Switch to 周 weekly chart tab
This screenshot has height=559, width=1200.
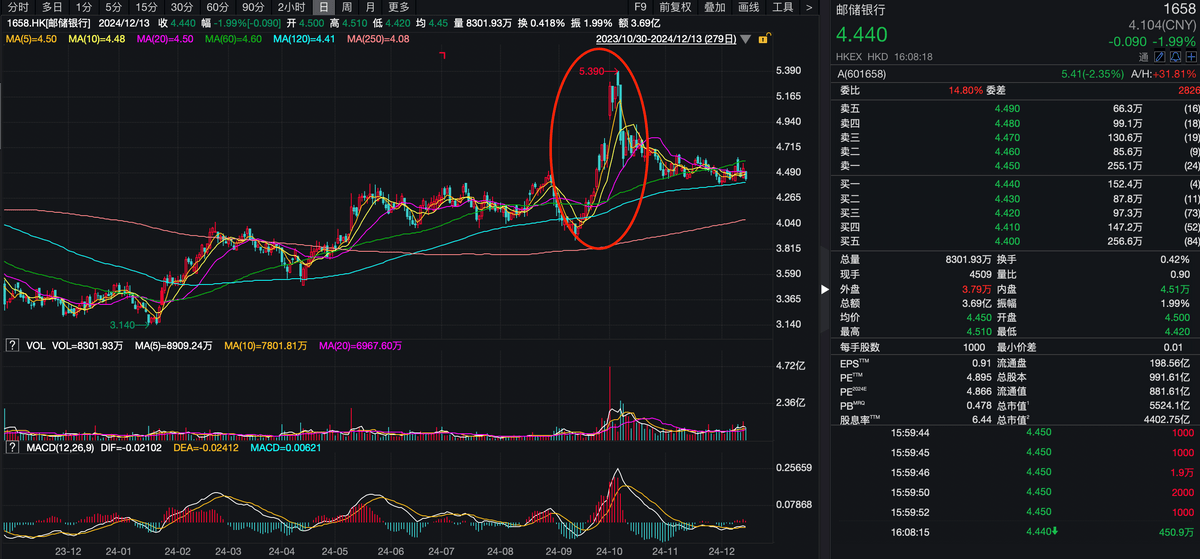click(x=346, y=7)
